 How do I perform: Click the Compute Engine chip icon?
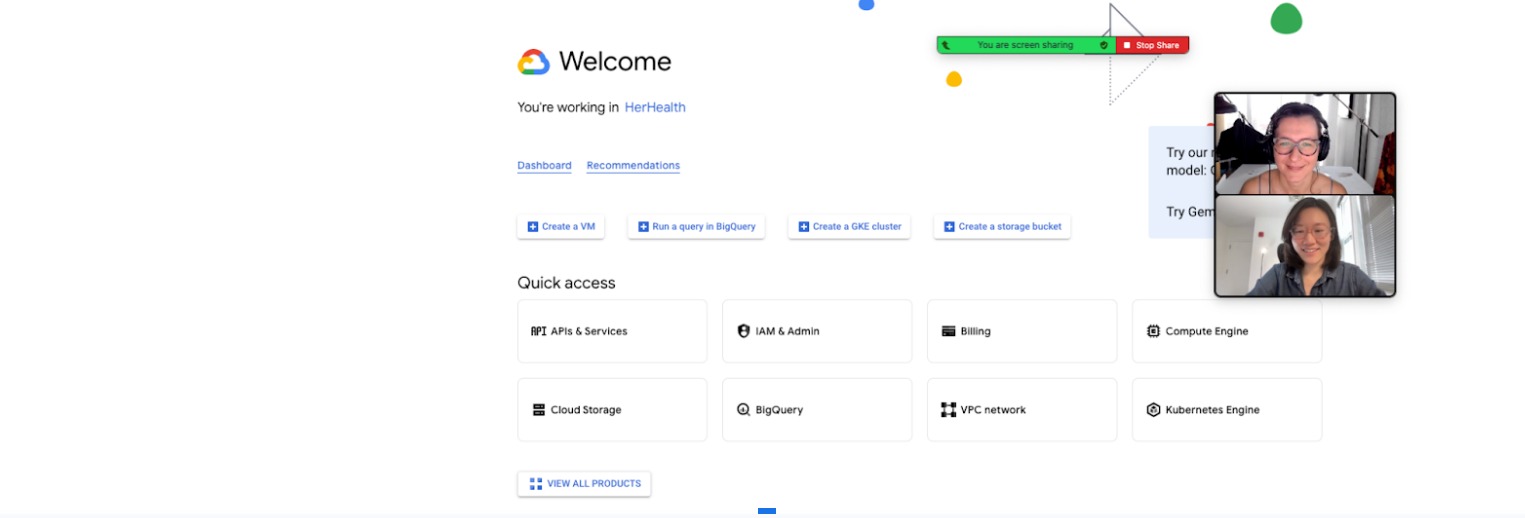point(1153,331)
